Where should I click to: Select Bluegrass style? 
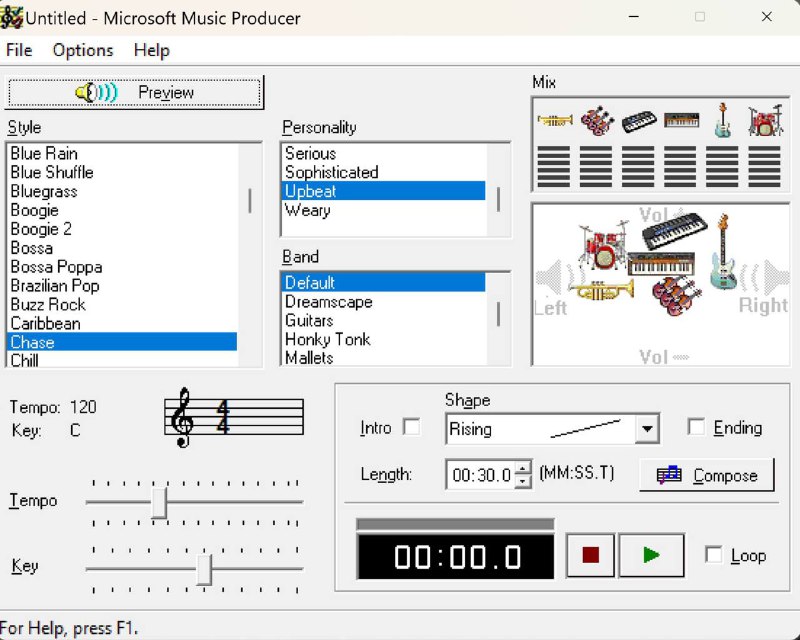pos(122,191)
